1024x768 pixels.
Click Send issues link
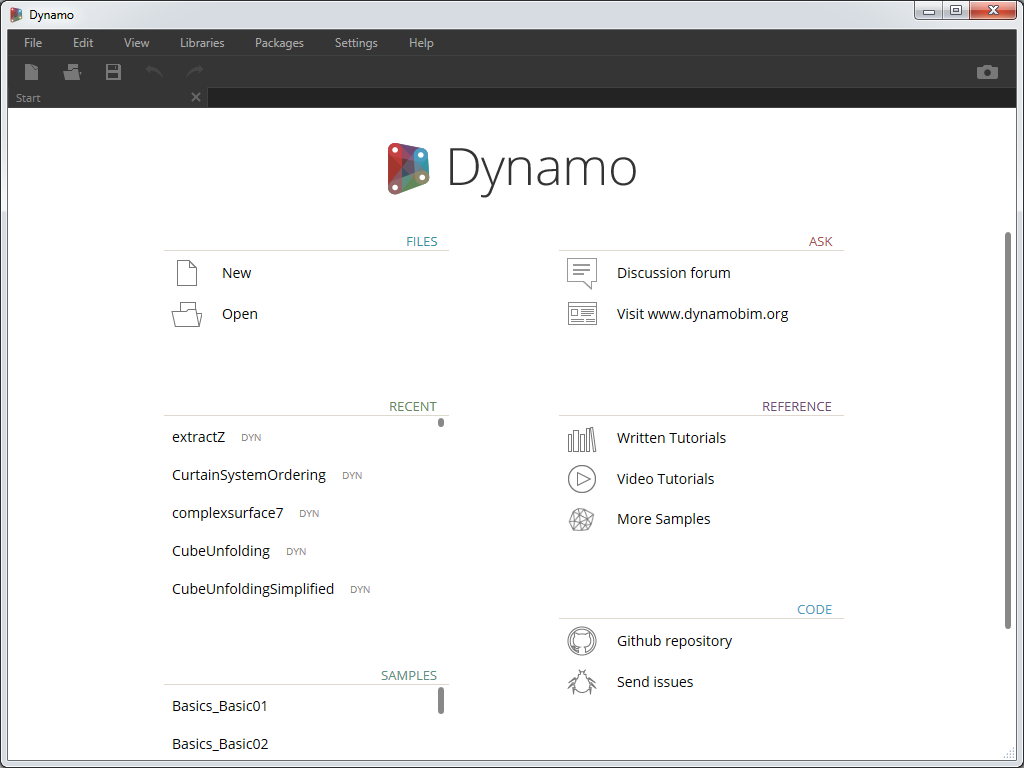655,682
